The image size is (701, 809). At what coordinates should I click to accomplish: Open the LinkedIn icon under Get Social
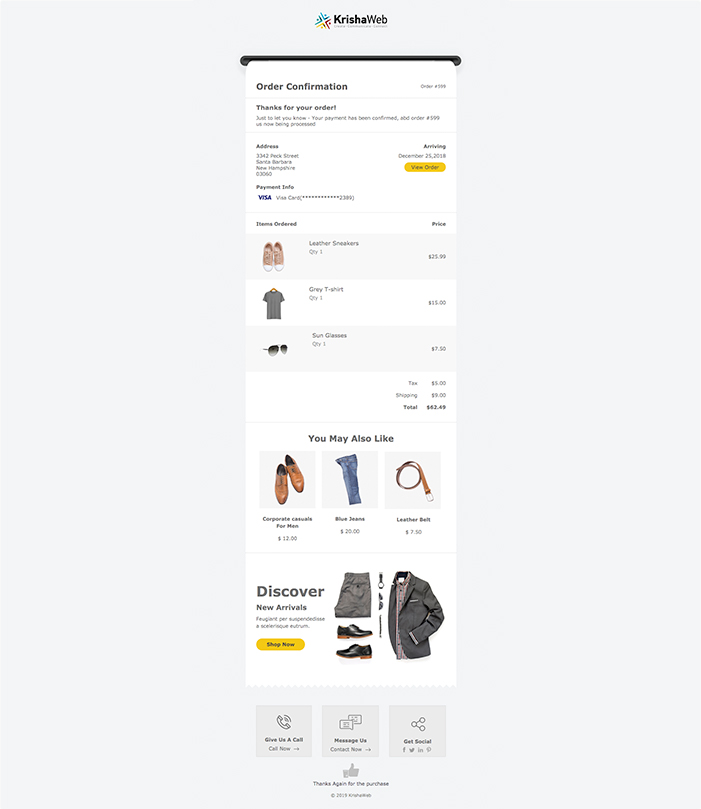(420, 750)
